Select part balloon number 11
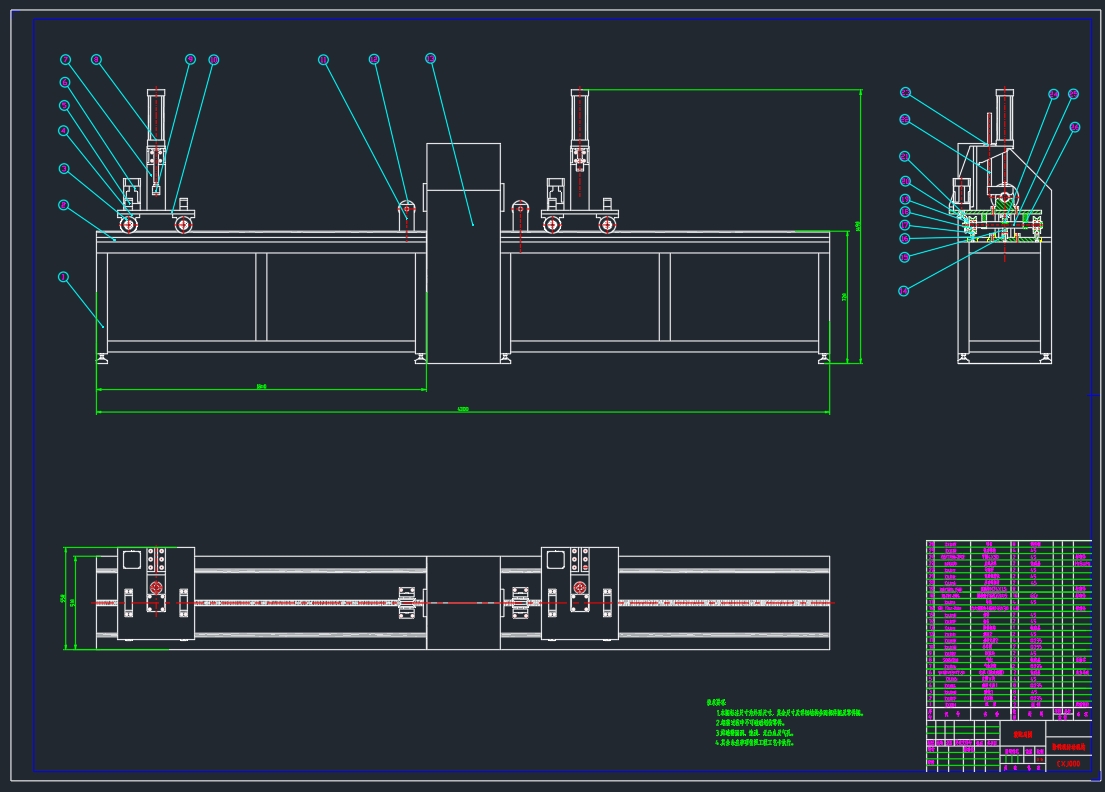 (x=323, y=60)
